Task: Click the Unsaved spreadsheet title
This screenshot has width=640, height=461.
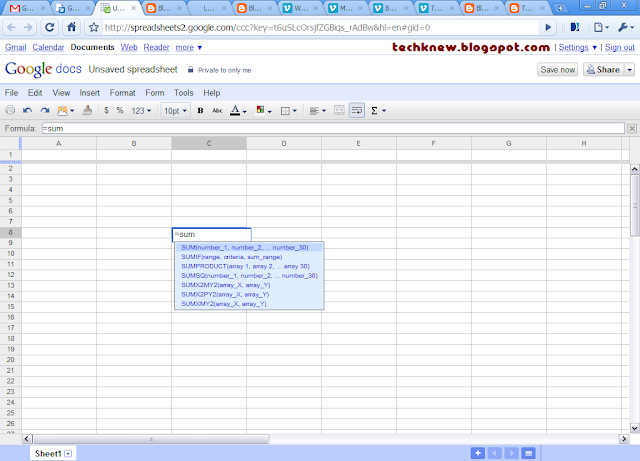Action: (x=133, y=69)
